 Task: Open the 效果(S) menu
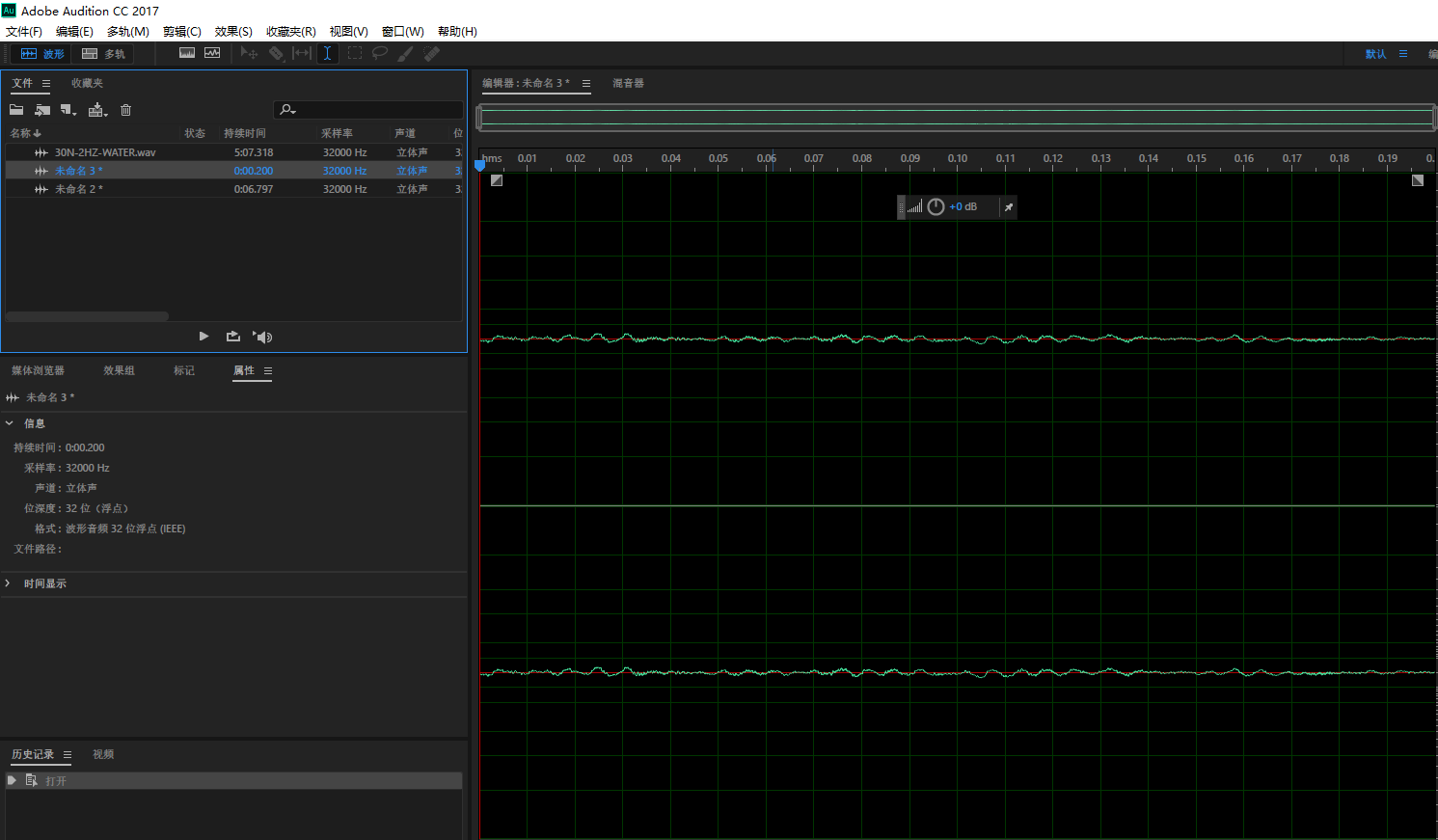pyautogui.click(x=233, y=32)
